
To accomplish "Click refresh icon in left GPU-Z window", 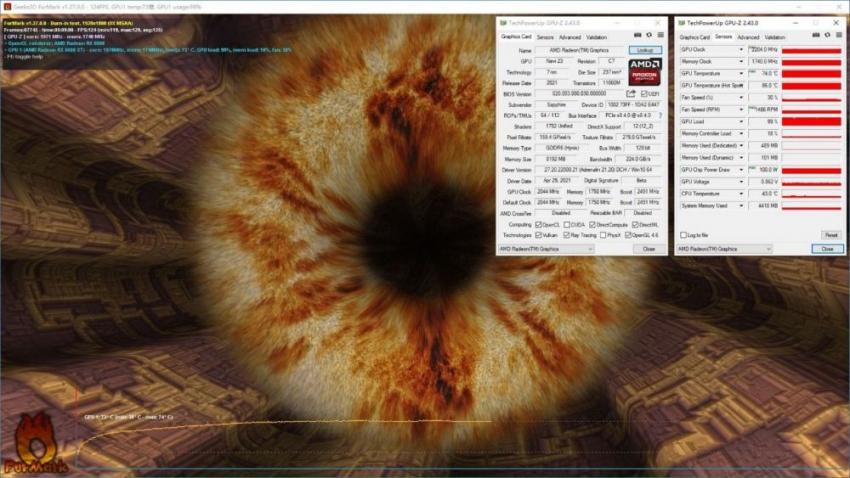I will [x=649, y=35].
